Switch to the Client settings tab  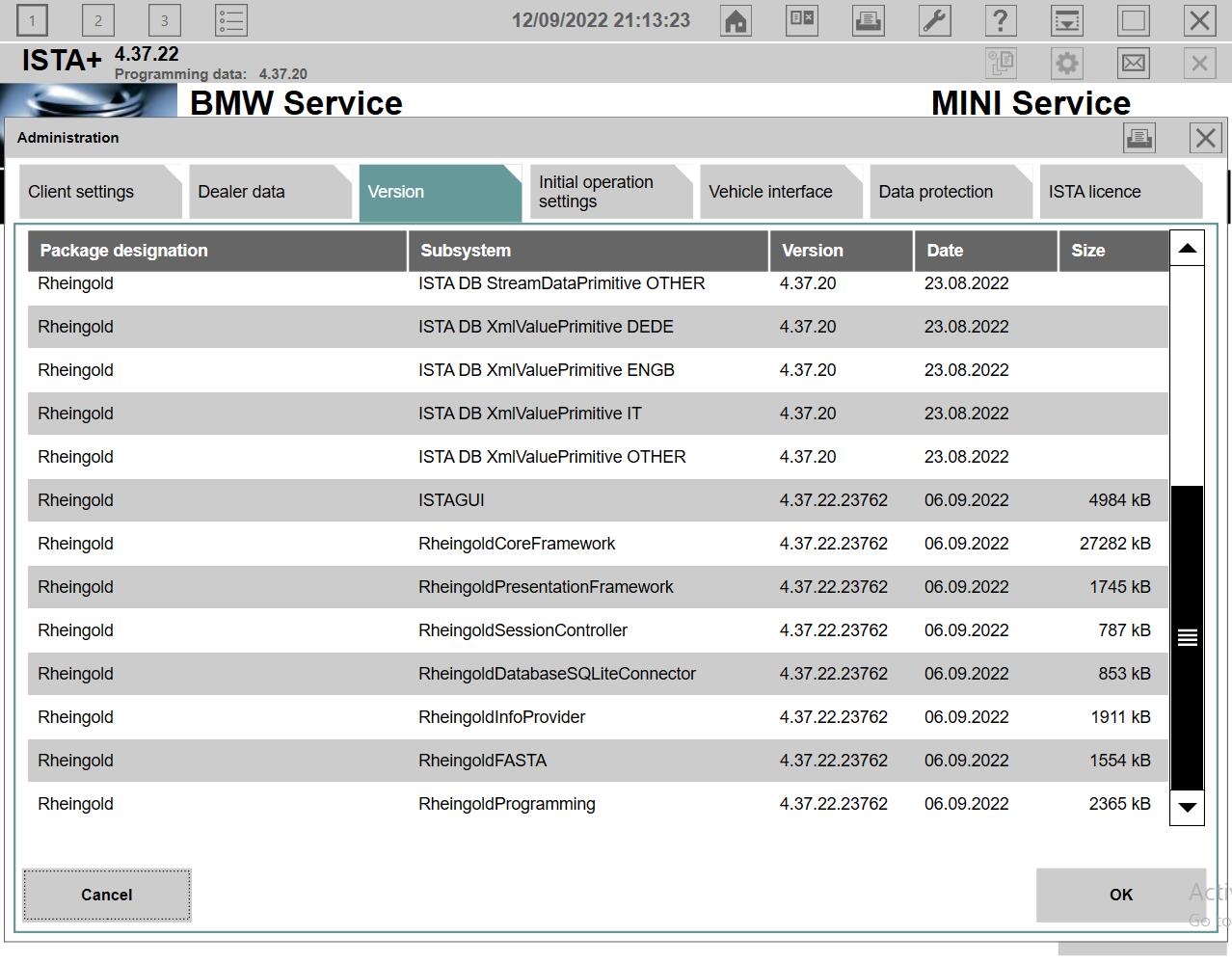(x=100, y=192)
